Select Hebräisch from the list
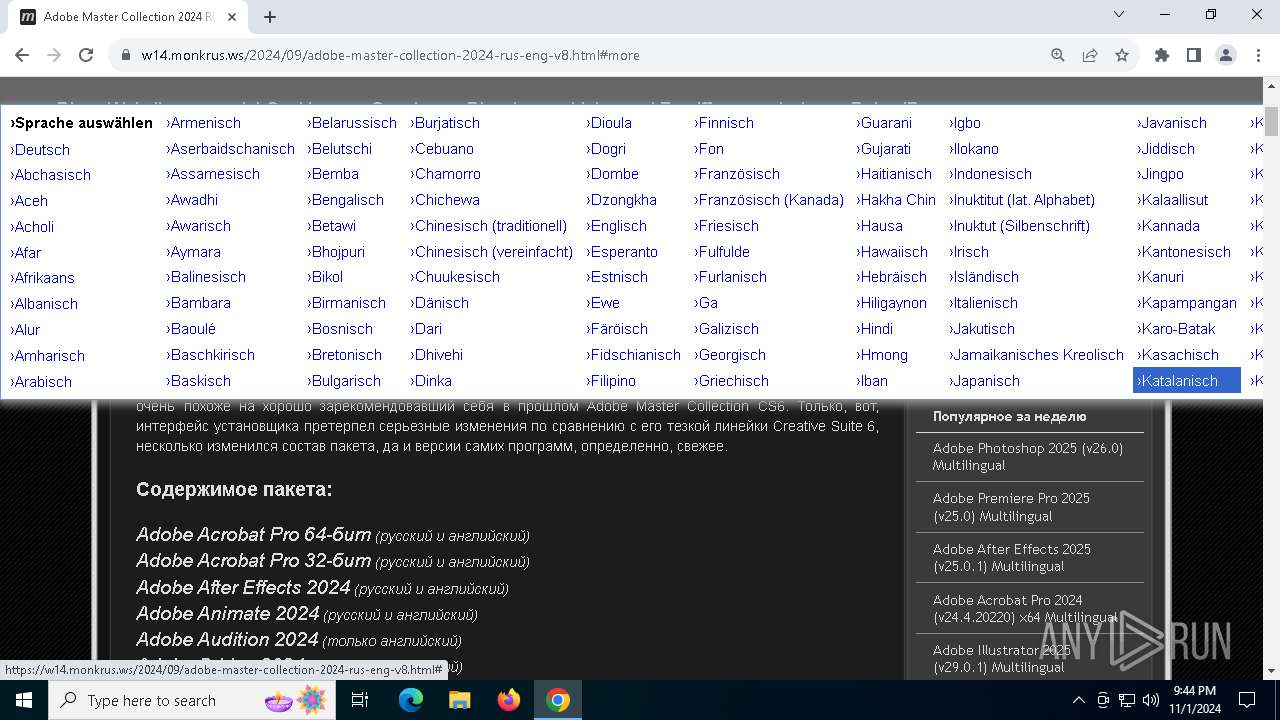Screen dimensions: 1280x720 coord(892,277)
